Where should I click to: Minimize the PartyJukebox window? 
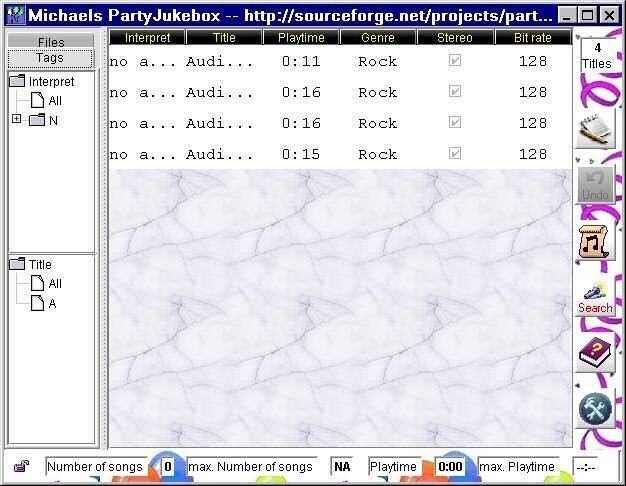point(566,16)
